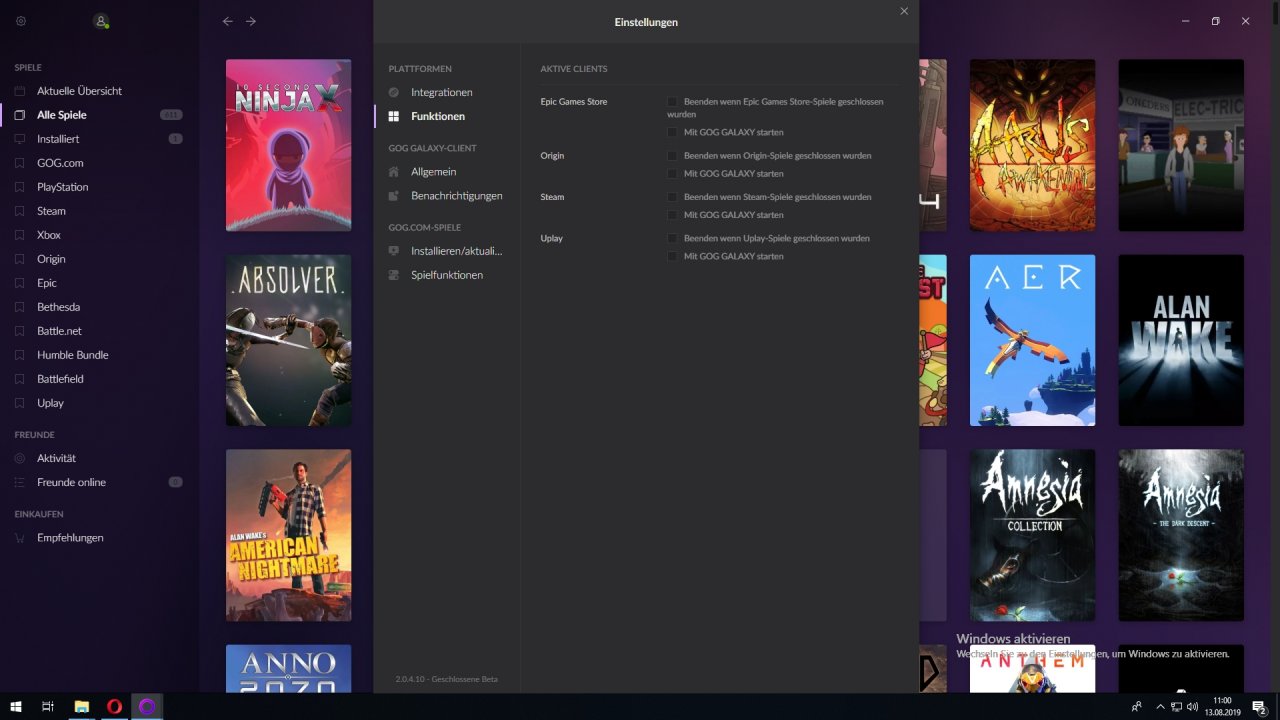Open the Steam bookmark
Screen dimensions: 1280x720
point(51,211)
